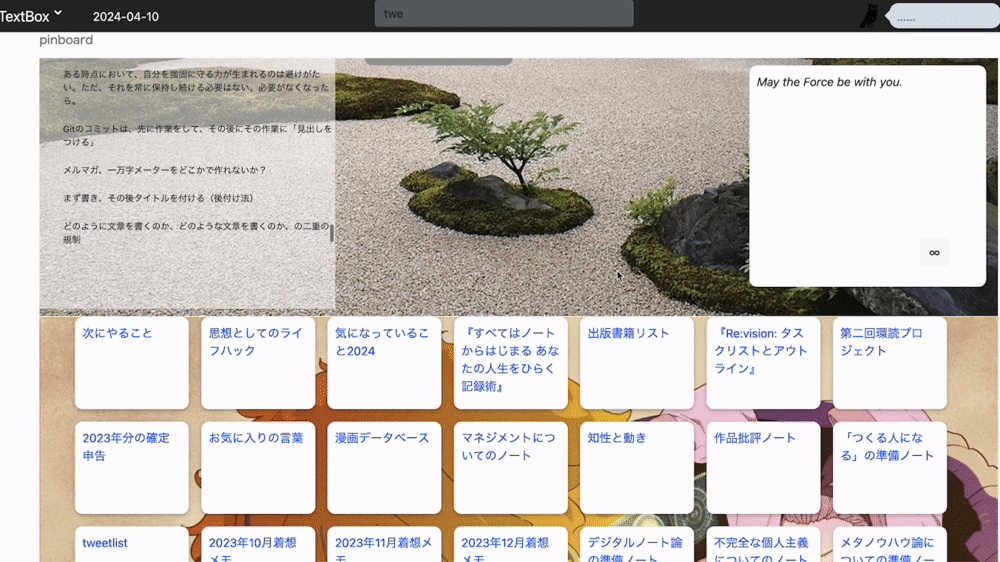Click the owl icon in top bar
1000x562 pixels.
869,16
